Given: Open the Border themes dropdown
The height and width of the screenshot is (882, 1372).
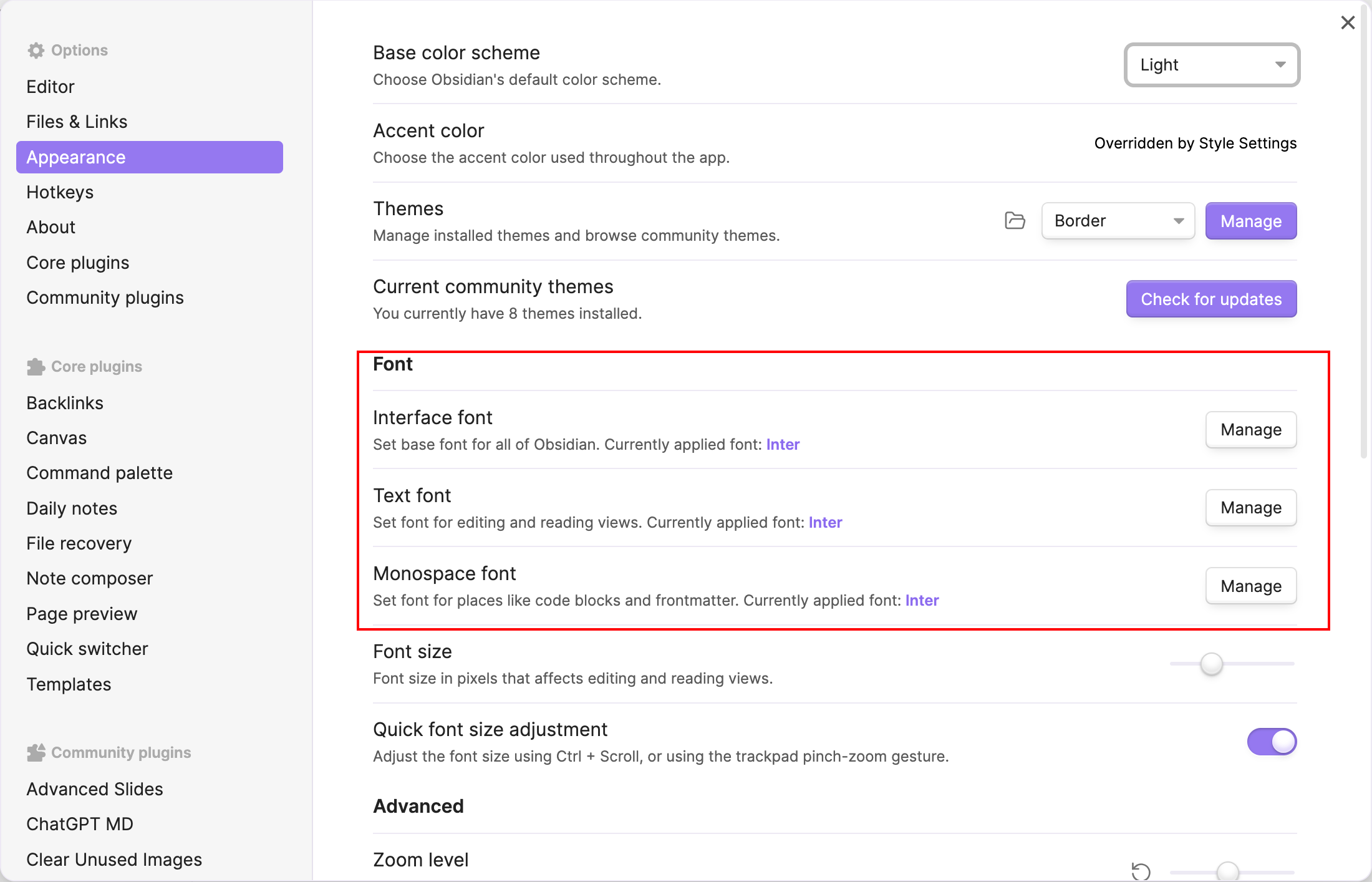Looking at the screenshot, I should point(1118,221).
